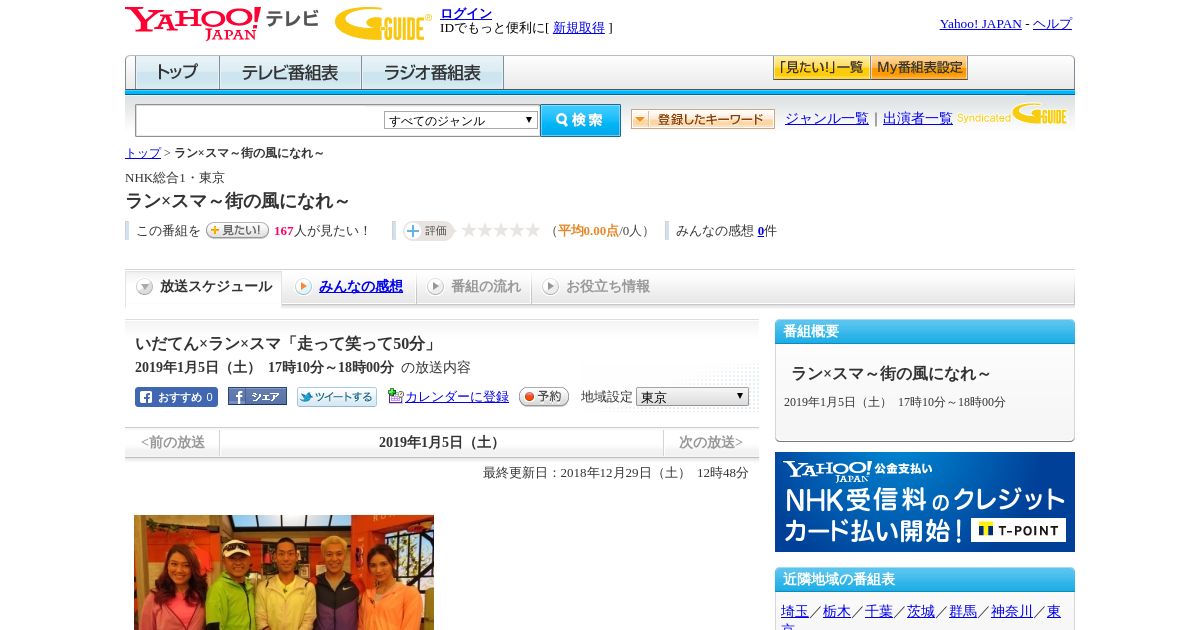Rate the program with the first star
1200x630 pixels.
pyautogui.click(x=469, y=231)
